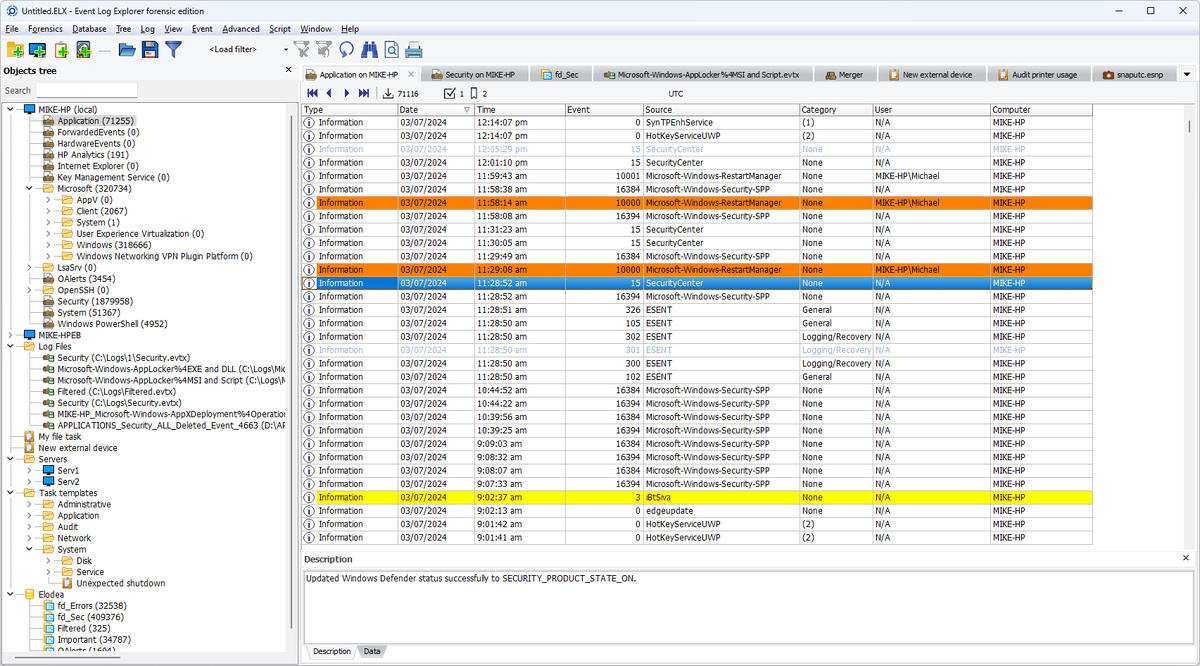The height and width of the screenshot is (666, 1200).
Task: Jump to the last event with the double-arrow icon
Action: [x=365, y=93]
